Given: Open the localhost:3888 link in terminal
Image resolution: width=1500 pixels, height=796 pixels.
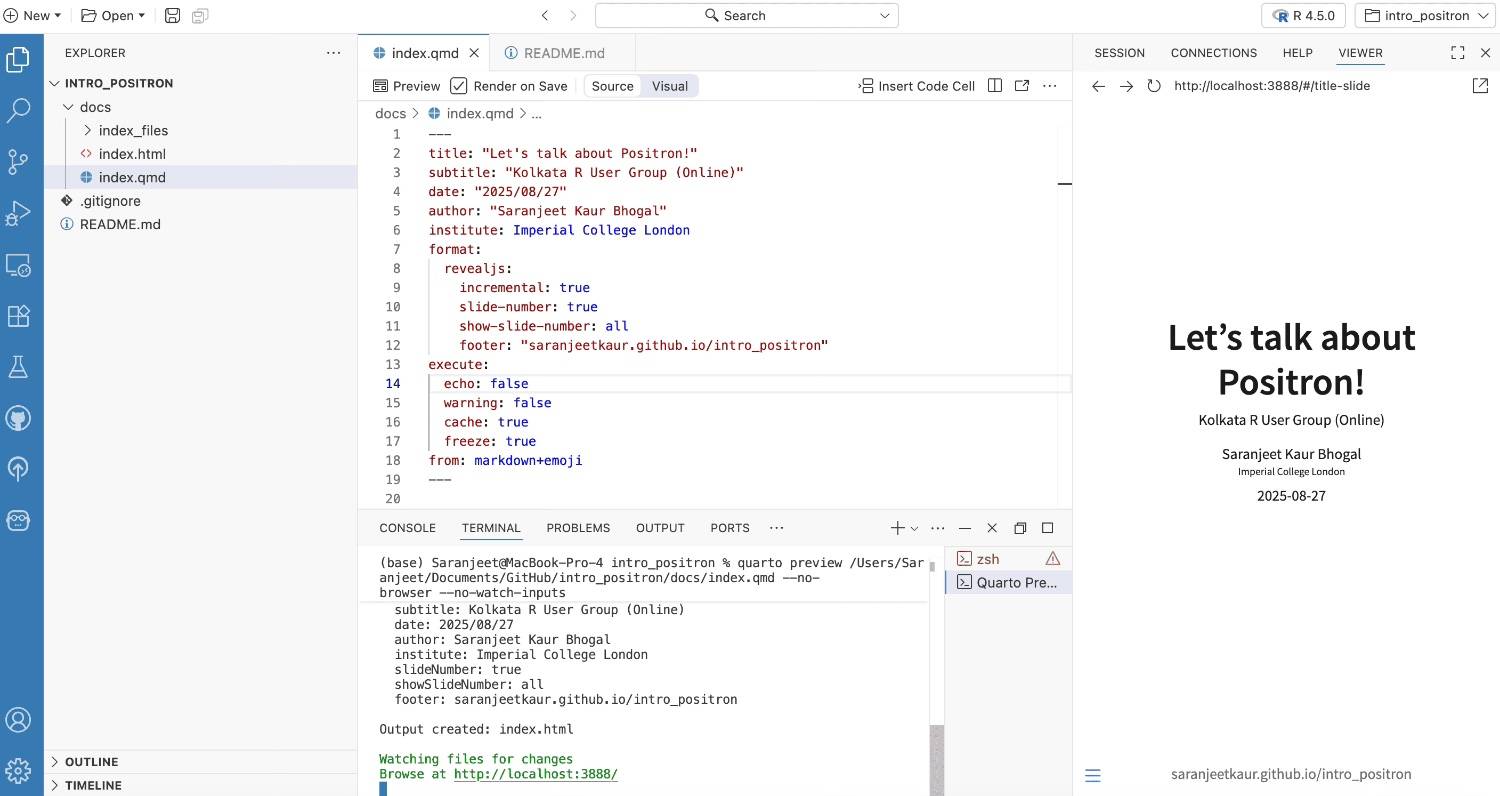Looking at the screenshot, I should click(x=535, y=774).
